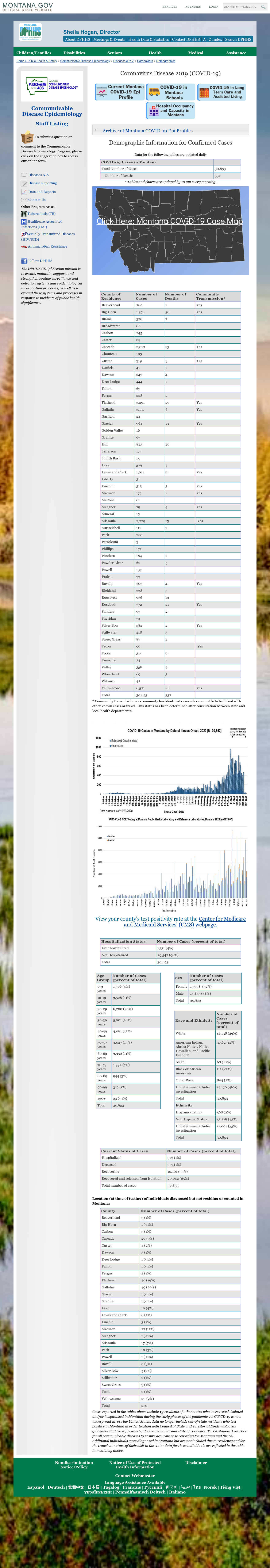
Task: Open Hospital Occupancy and Capacity in Montana
Action: (x=170, y=111)
